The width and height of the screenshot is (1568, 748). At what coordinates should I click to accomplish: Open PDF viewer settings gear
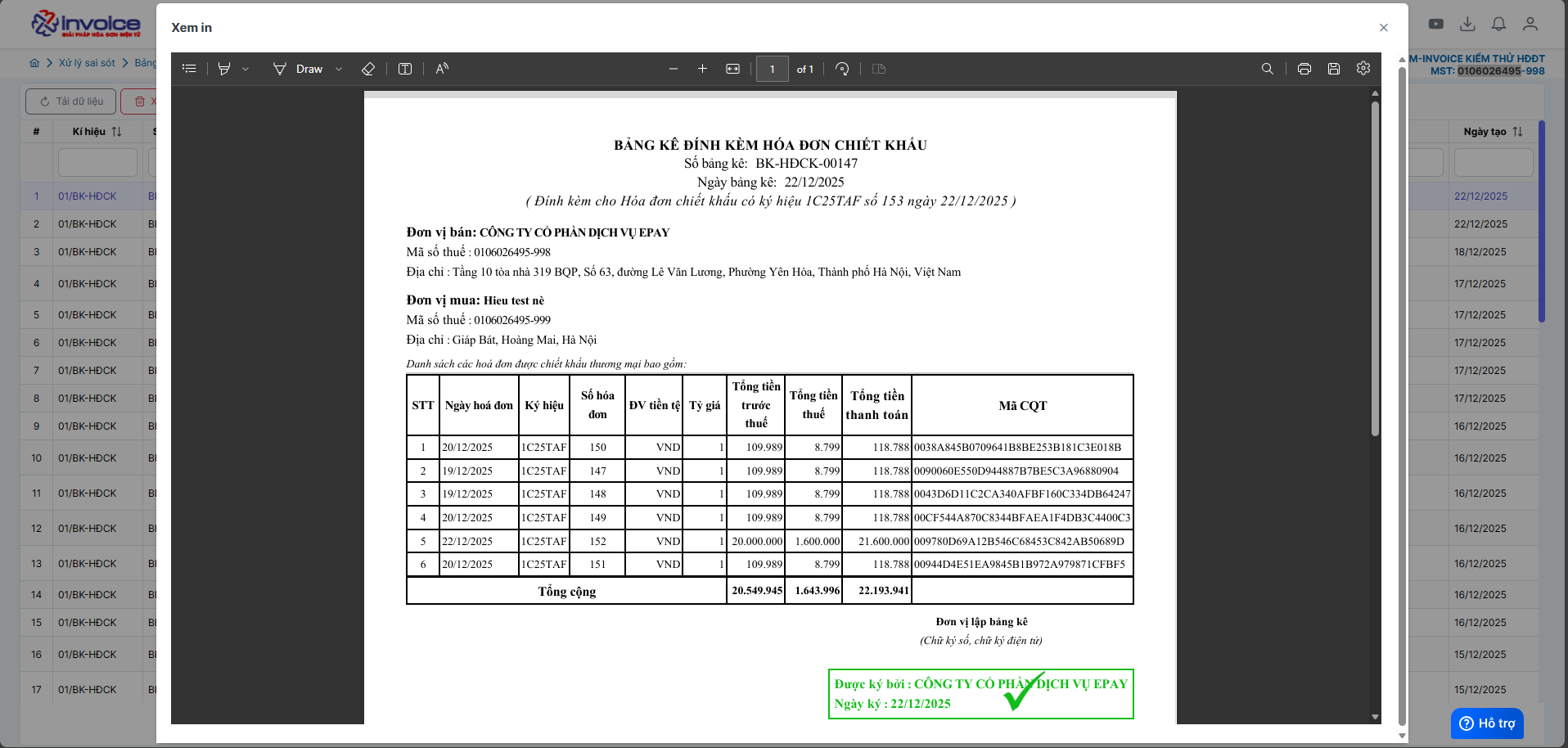pos(1363,69)
